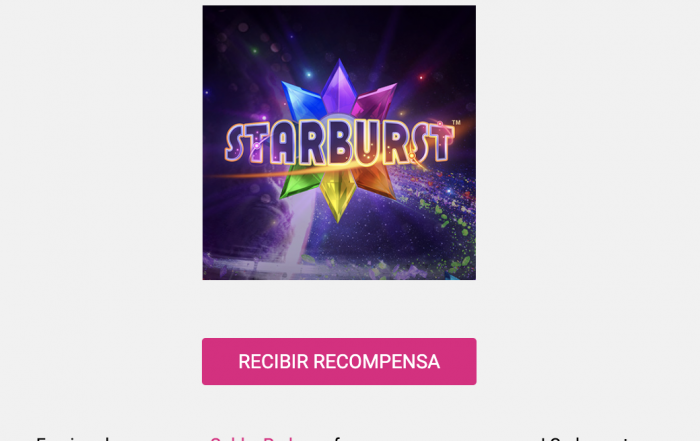Click the green sparkle near the artwork's top

[x=255, y=51]
